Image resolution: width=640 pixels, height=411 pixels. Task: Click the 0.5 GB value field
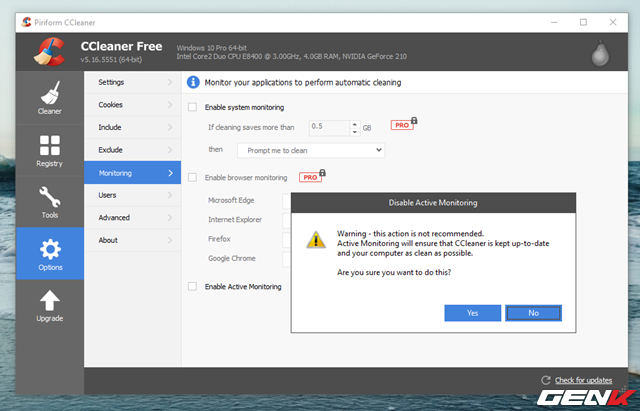pos(329,127)
